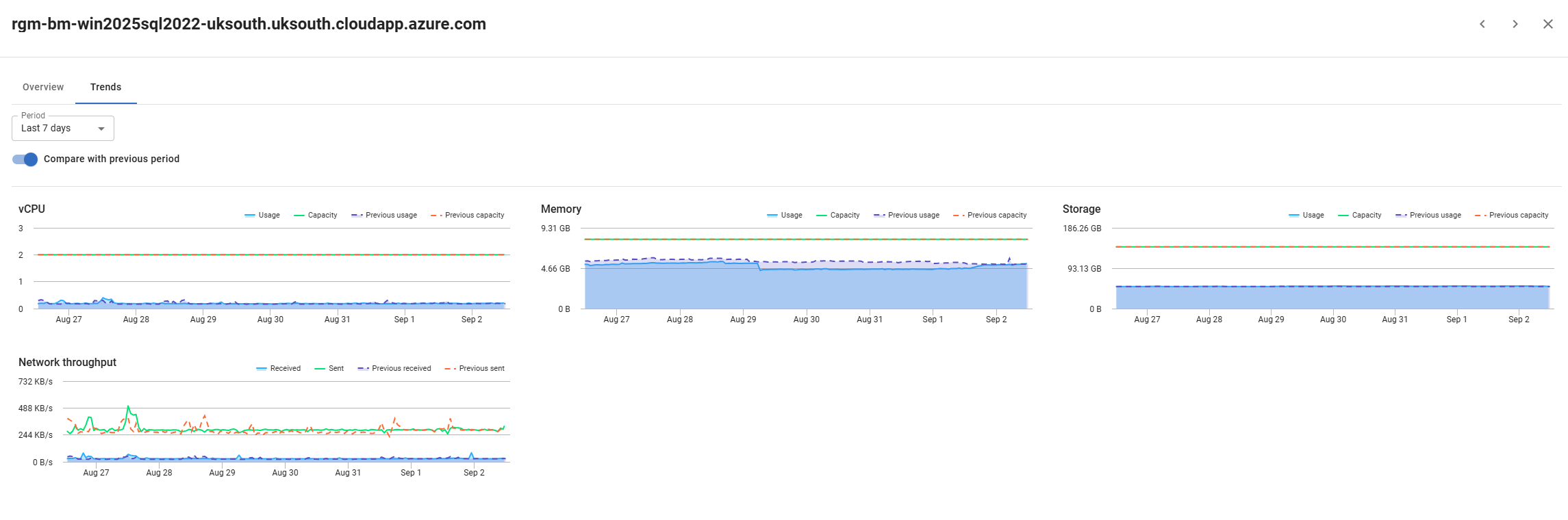This screenshot has height=520, width=1568.
Task: Toggle Capacity series in Storage legend
Action: click(x=1360, y=215)
